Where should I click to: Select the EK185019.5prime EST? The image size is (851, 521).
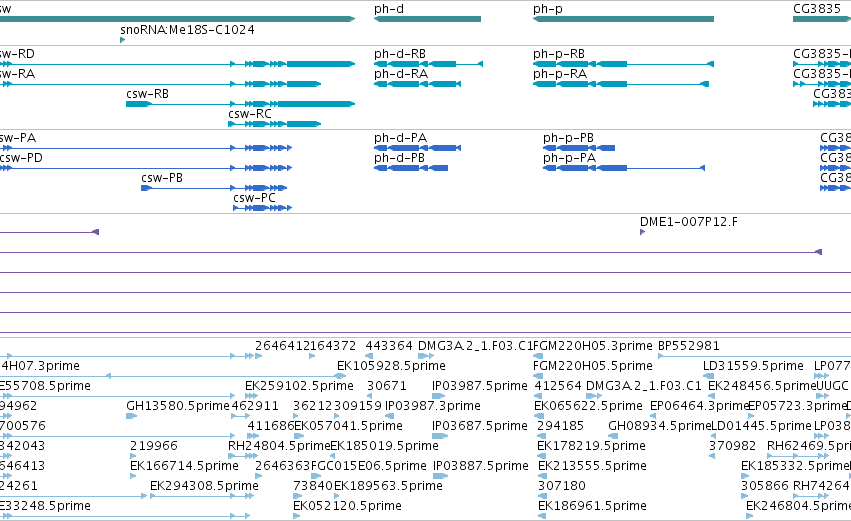pos(384,446)
